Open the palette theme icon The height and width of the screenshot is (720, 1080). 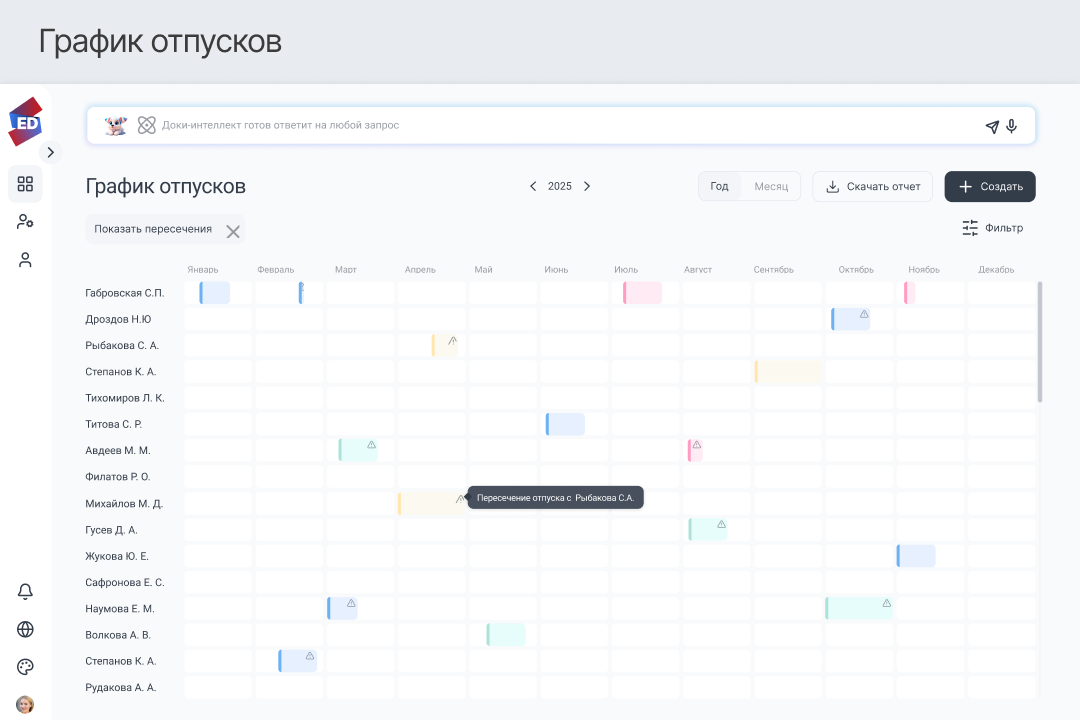(26, 667)
